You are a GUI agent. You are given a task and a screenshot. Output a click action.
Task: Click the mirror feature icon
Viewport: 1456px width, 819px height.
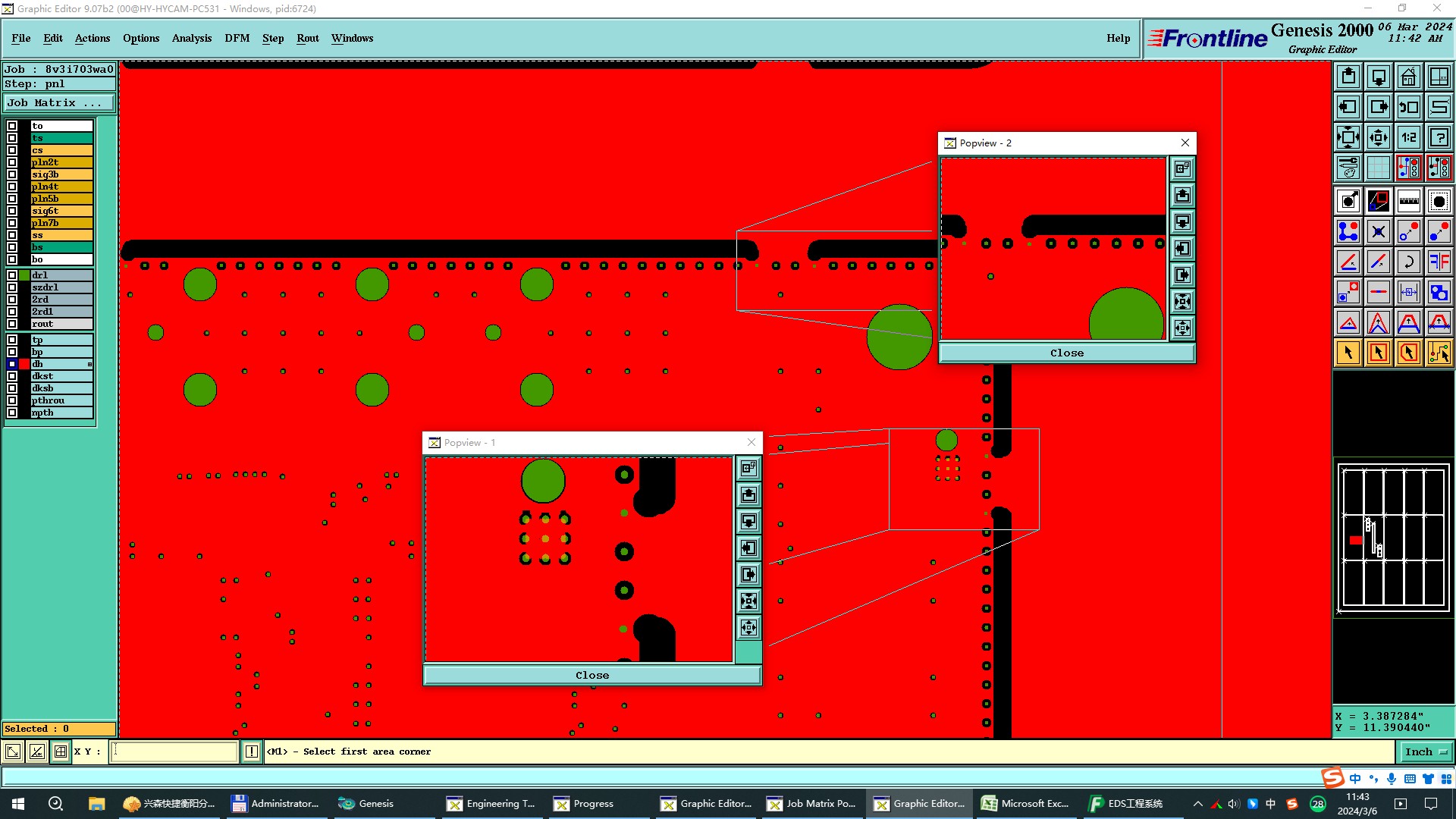click(x=1439, y=262)
